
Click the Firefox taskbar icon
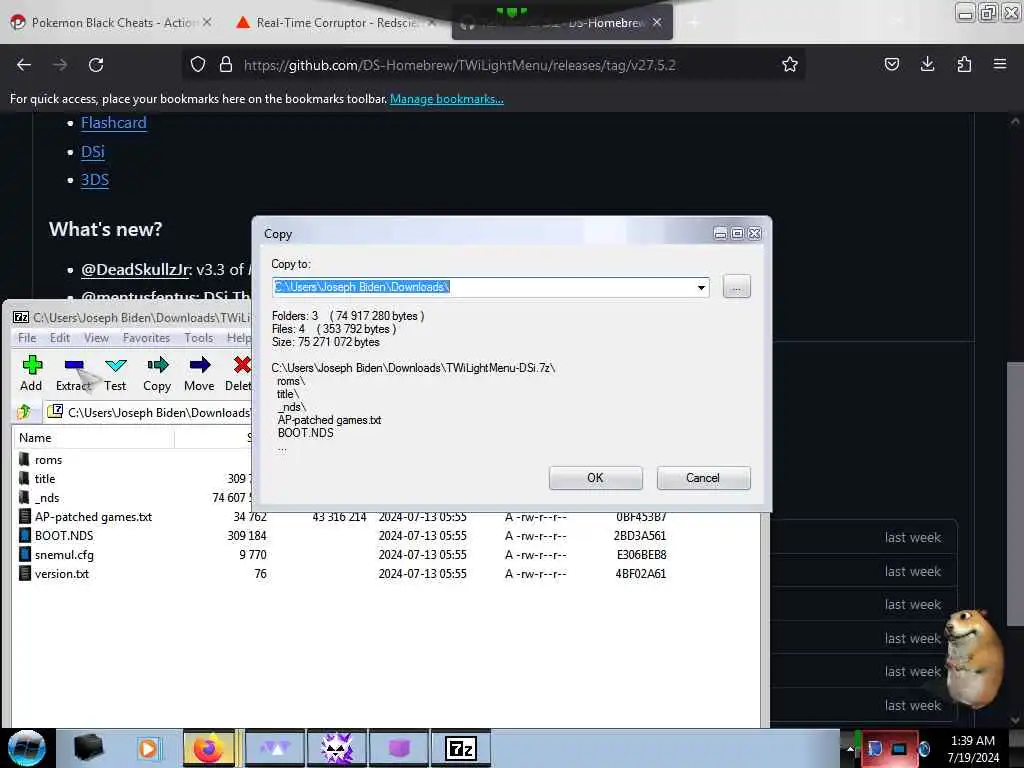[208, 748]
